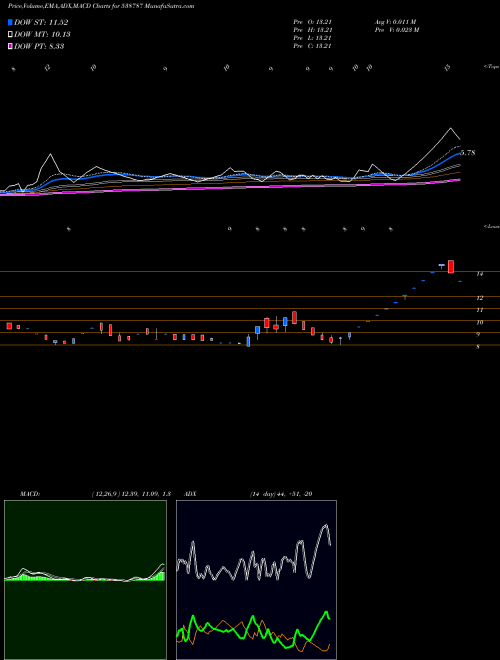Image resolution: width=500 pixels, height=660 pixels.
Task: Select the 'DOW MT: 10.13' legend text
Action: pos(42,35)
